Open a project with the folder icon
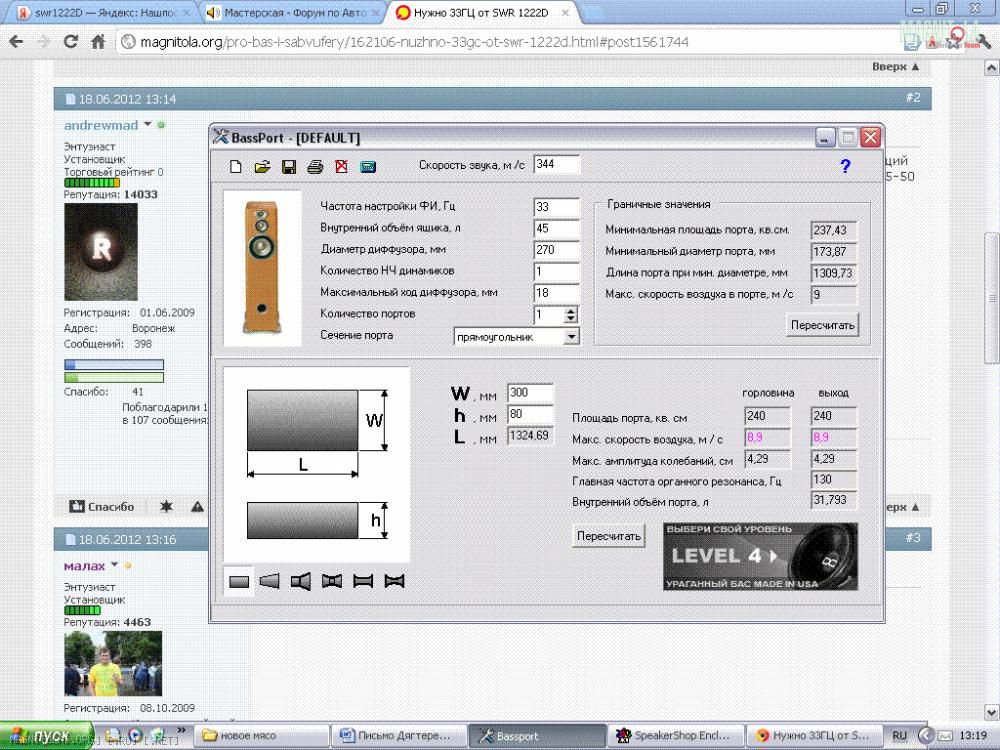The height and width of the screenshot is (750, 1000). point(262,167)
